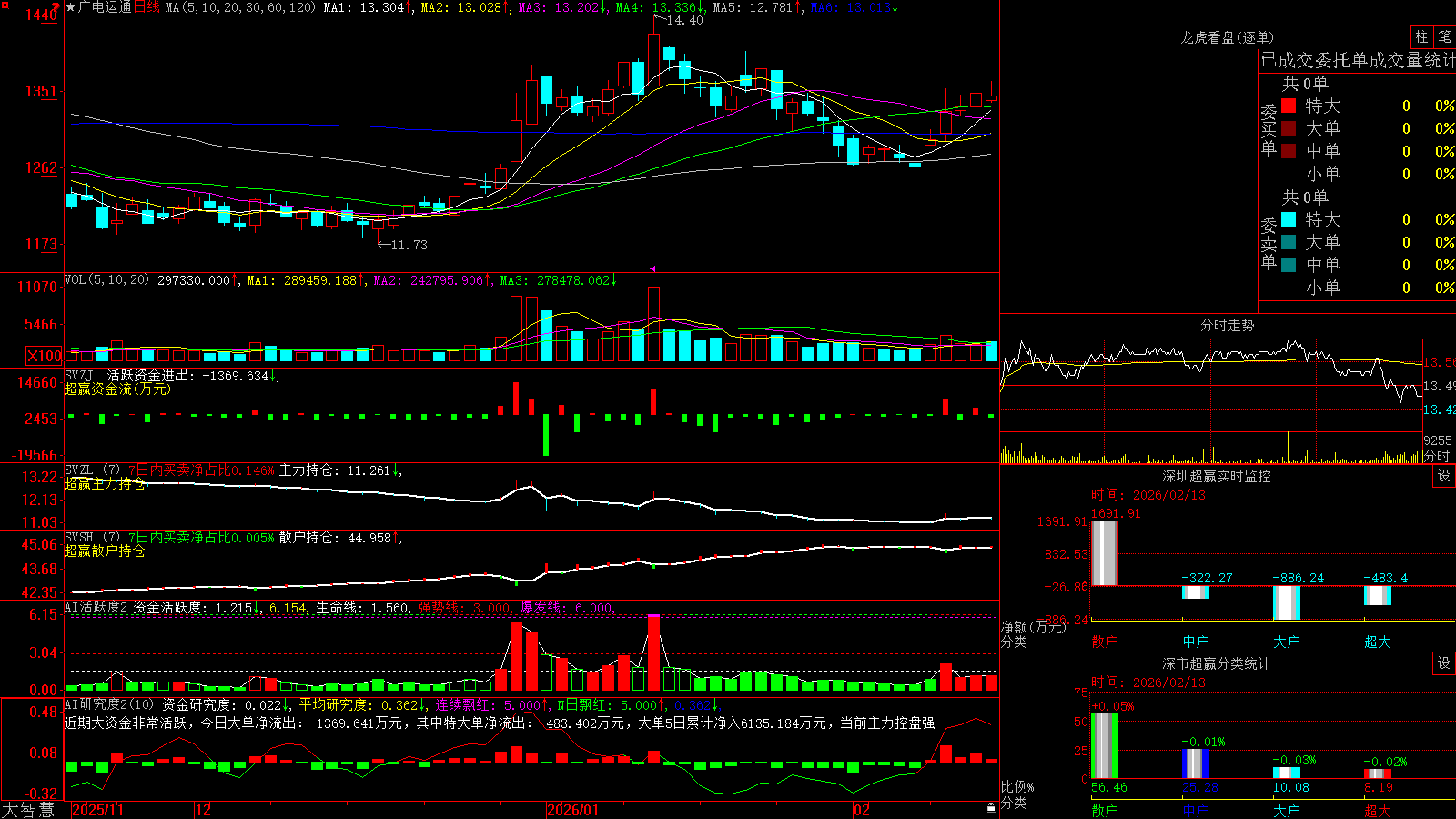
Task: Switch 龙虎看盘 to 柱 view
Action: (x=1421, y=36)
